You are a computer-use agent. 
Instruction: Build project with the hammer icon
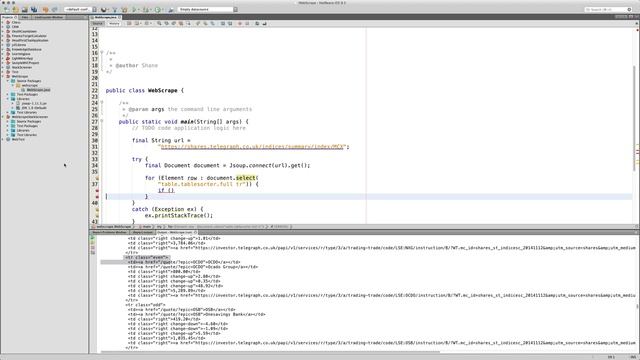115,9
